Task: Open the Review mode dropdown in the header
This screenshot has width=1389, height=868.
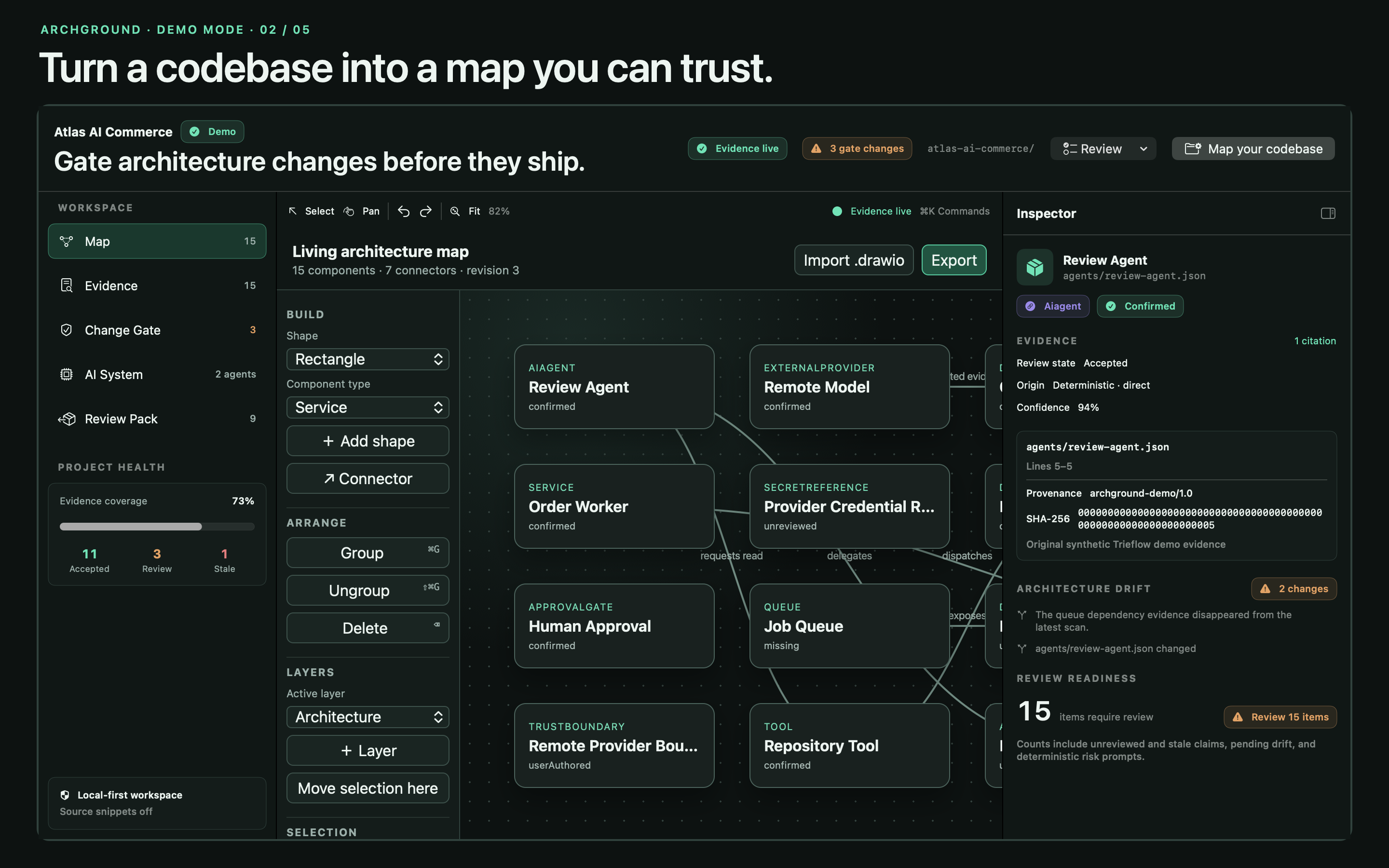Action: [1103, 149]
